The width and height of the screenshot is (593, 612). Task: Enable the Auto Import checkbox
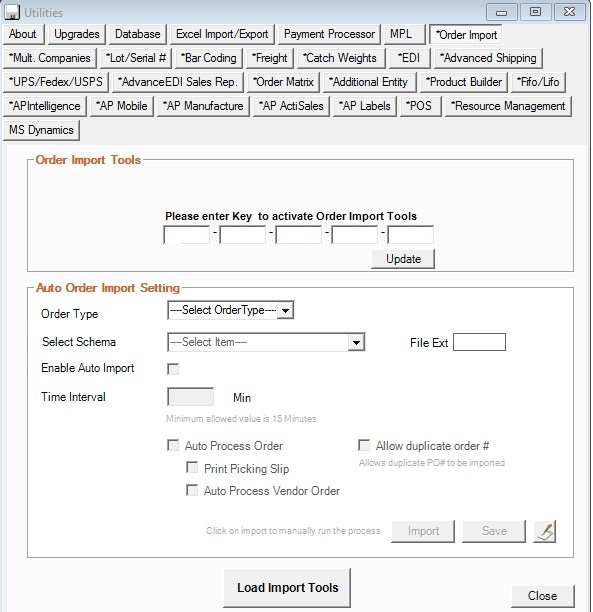(x=173, y=369)
